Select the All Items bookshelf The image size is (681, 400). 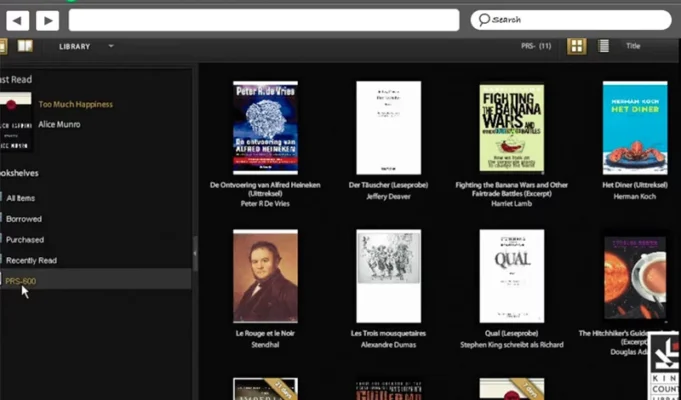(20, 198)
